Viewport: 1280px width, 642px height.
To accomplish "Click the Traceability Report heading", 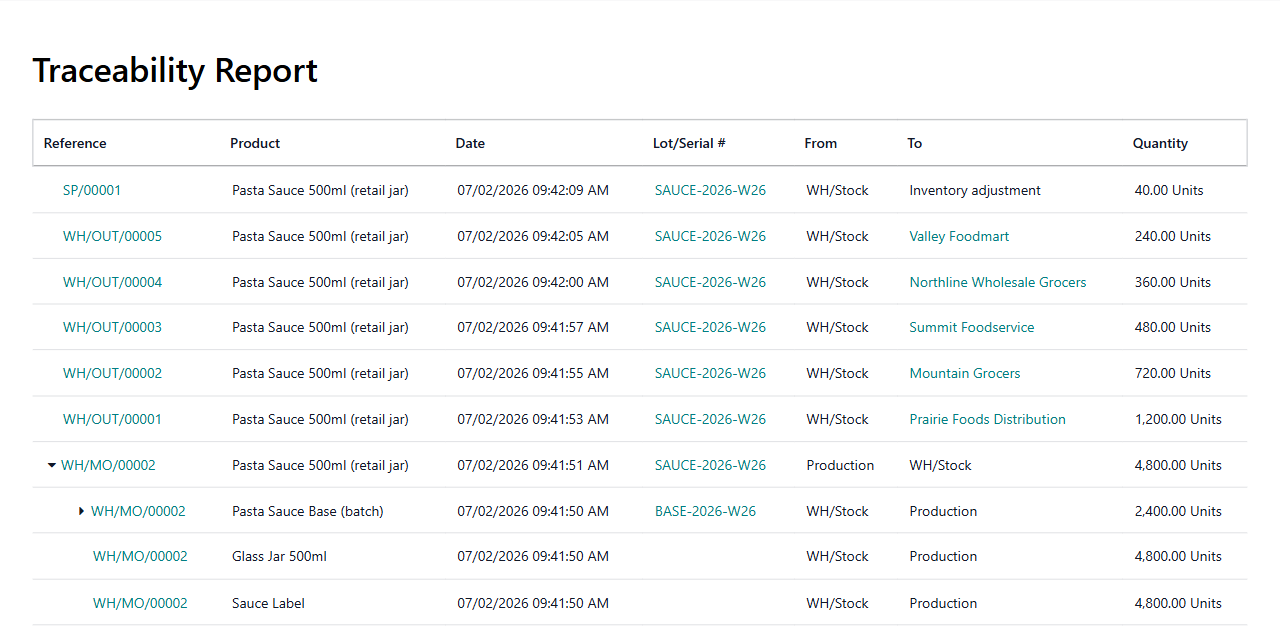I will click(x=175, y=71).
